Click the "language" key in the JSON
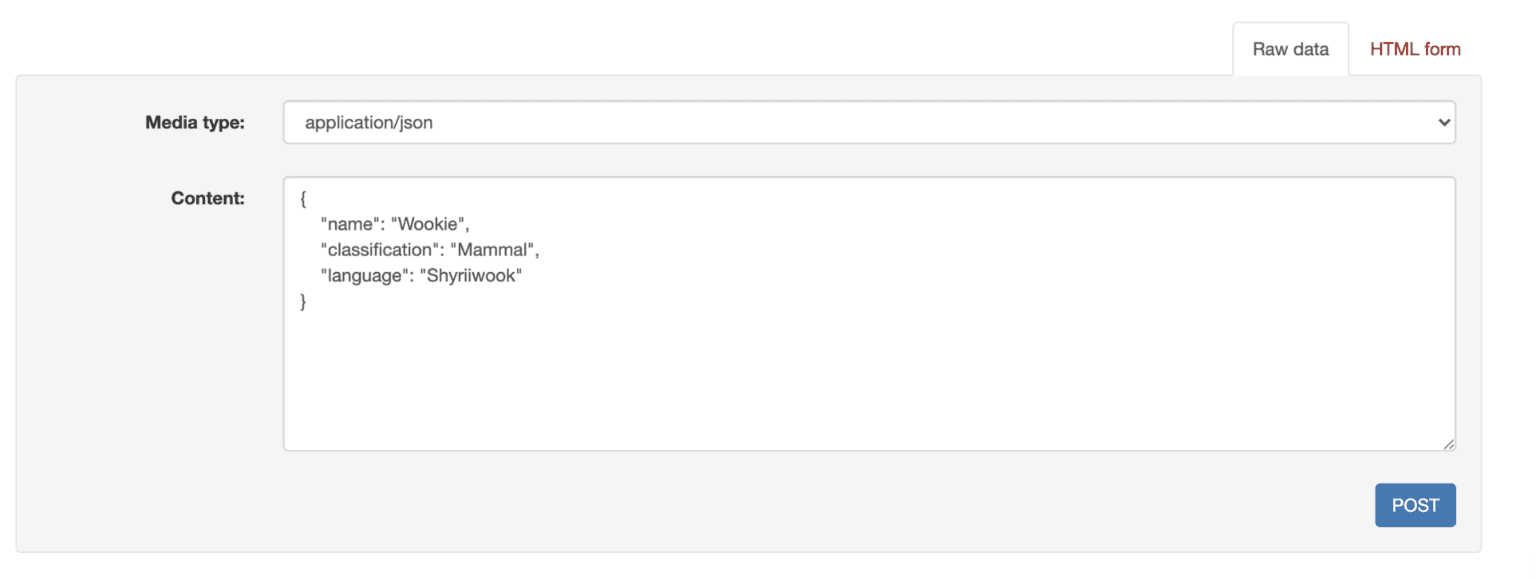Viewport: 1536px width, 579px height. pos(362,276)
